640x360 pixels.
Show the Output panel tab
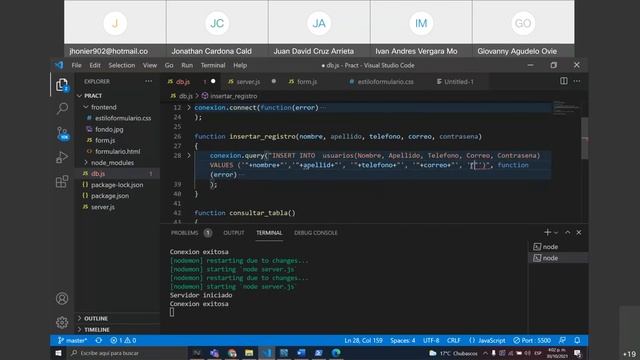pos(233,233)
